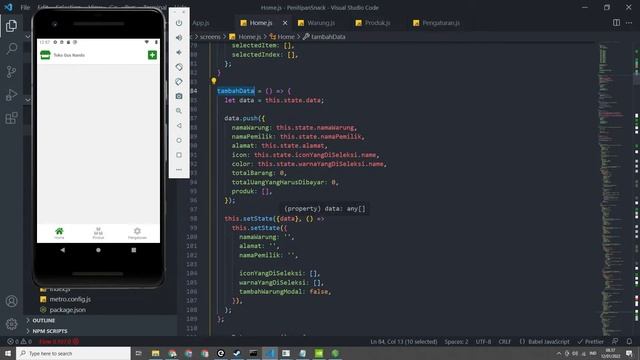This screenshot has height=360, width=640.
Task: Click the emulator volume up button
Action: (x=179, y=38)
